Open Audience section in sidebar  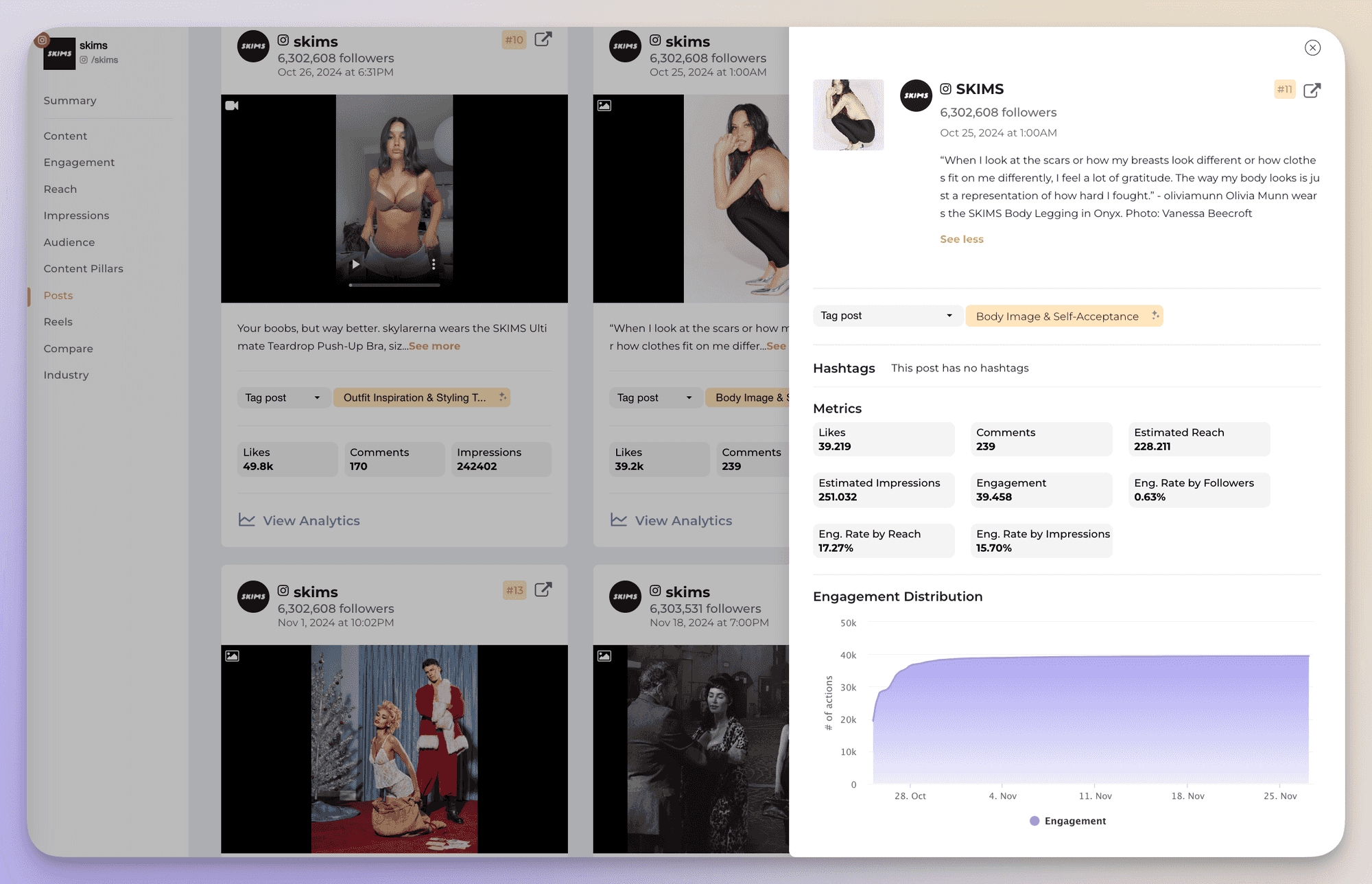(69, 242)
